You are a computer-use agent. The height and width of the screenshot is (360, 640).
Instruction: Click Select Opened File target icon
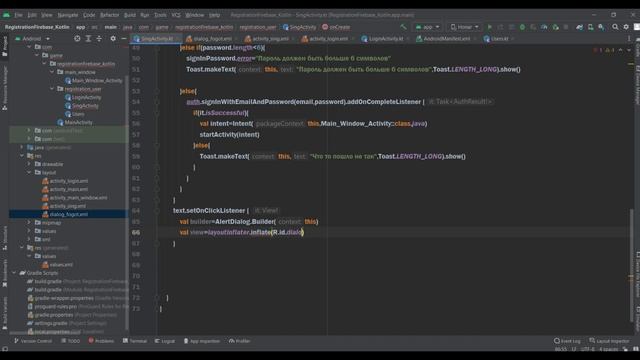click(x=77, y=38)
